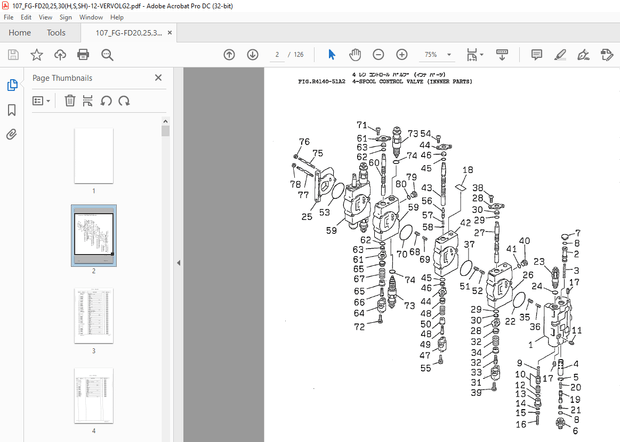Image resolution: width=620 pixels, height=442 pixels.
Task: Upload file to cloud icon
Action: [60, 55]
